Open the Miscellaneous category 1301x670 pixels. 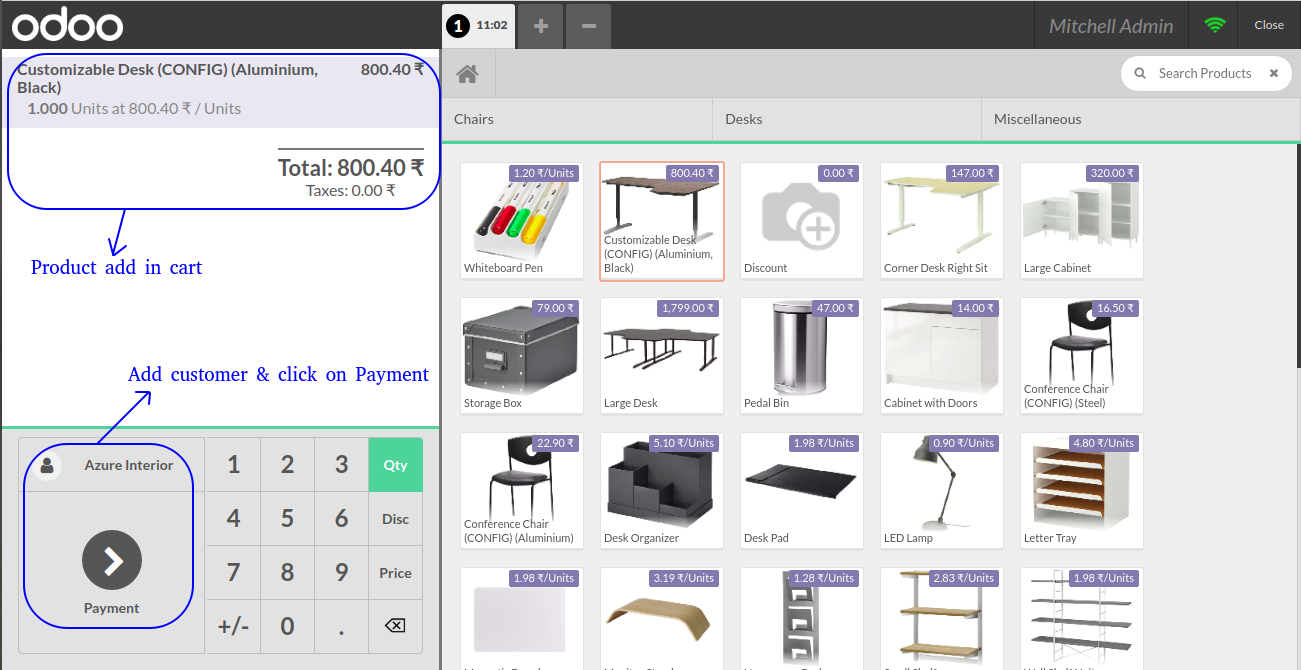pos(1141,119)
